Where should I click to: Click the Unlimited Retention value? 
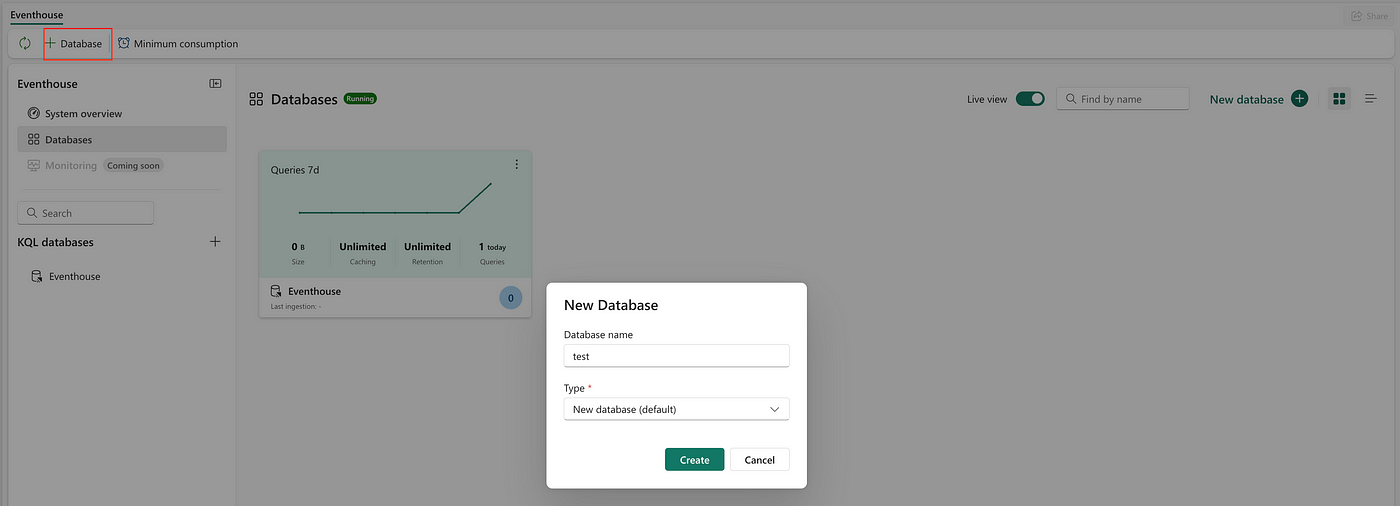[x=427, y=246]
